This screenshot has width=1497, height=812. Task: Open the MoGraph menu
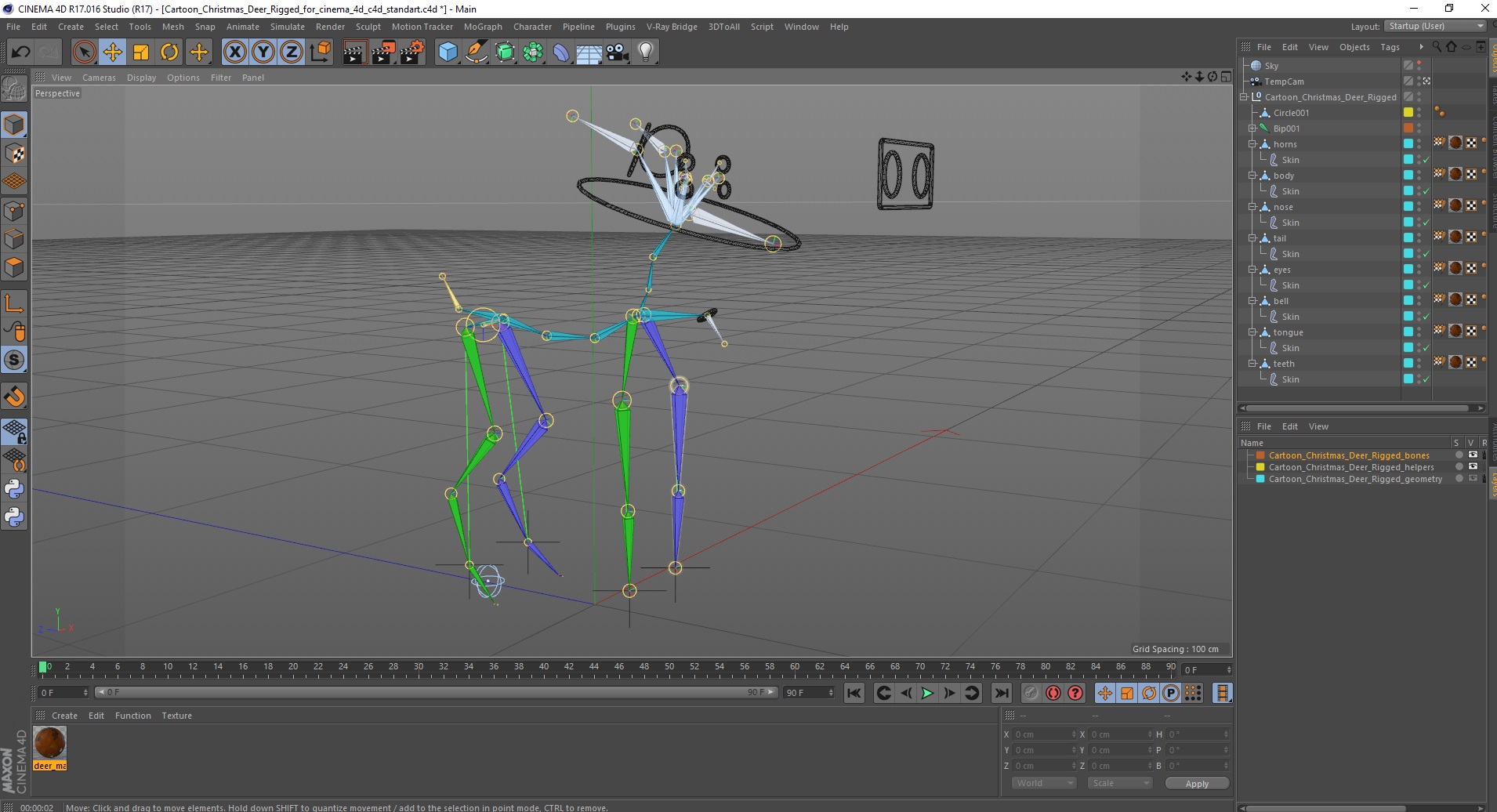483,27
